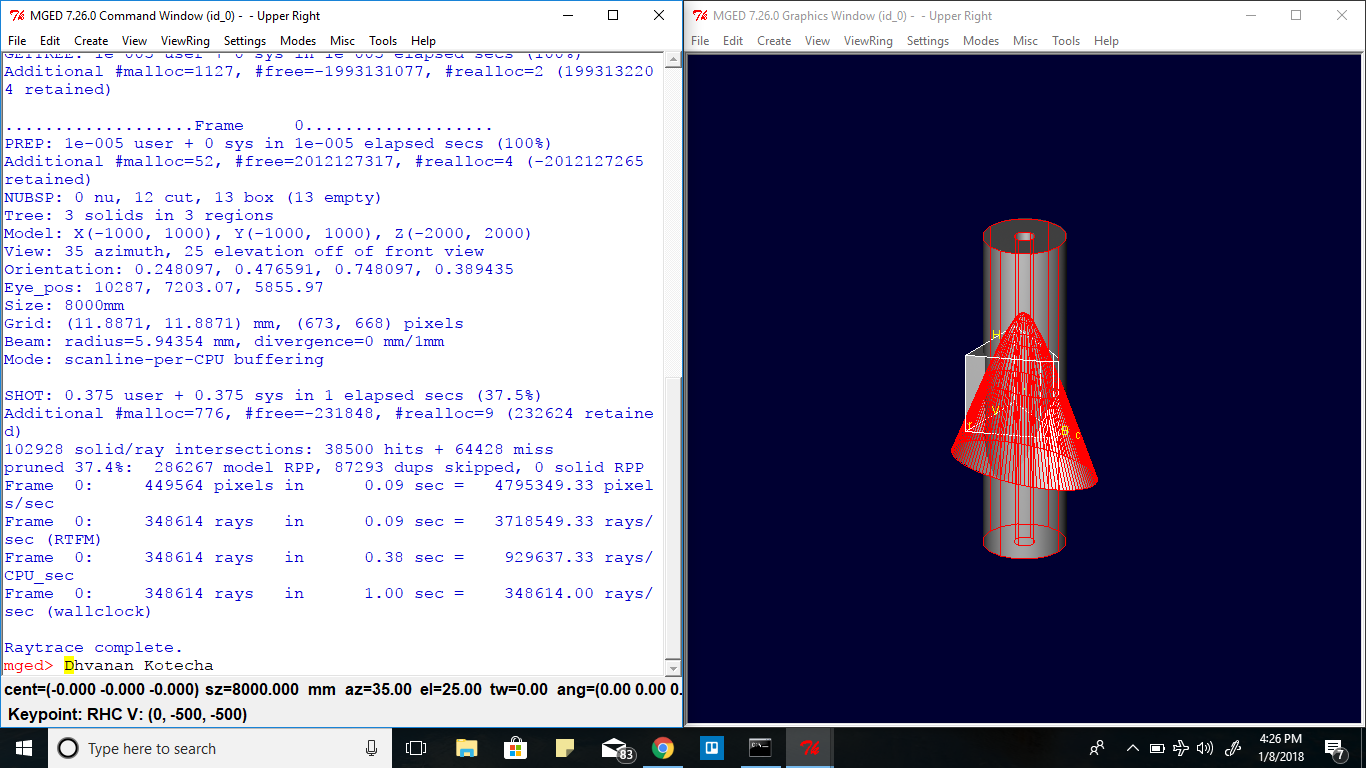Click the MGED taskbar icon
The width and height of the screenshot is (1366, 768).
809,748
